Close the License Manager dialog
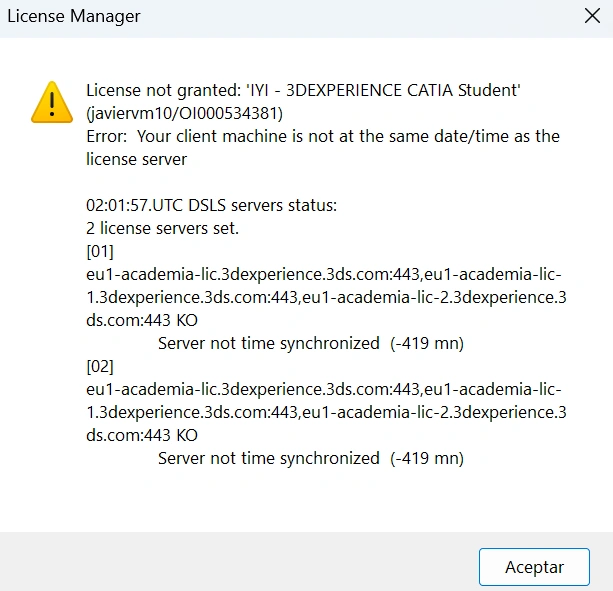The width and height of the screenshot is (613, 591). coord(591,16)
